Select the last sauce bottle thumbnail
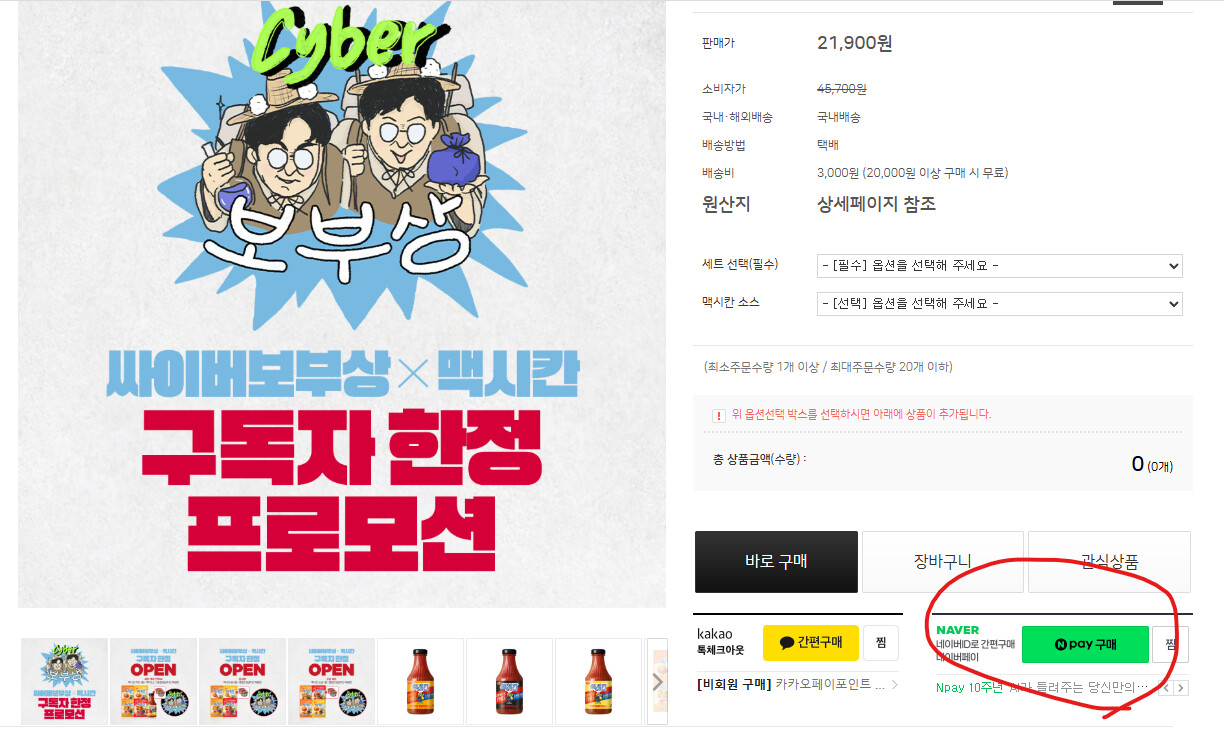Screen dimensions: 1224x731 [598, 682]
